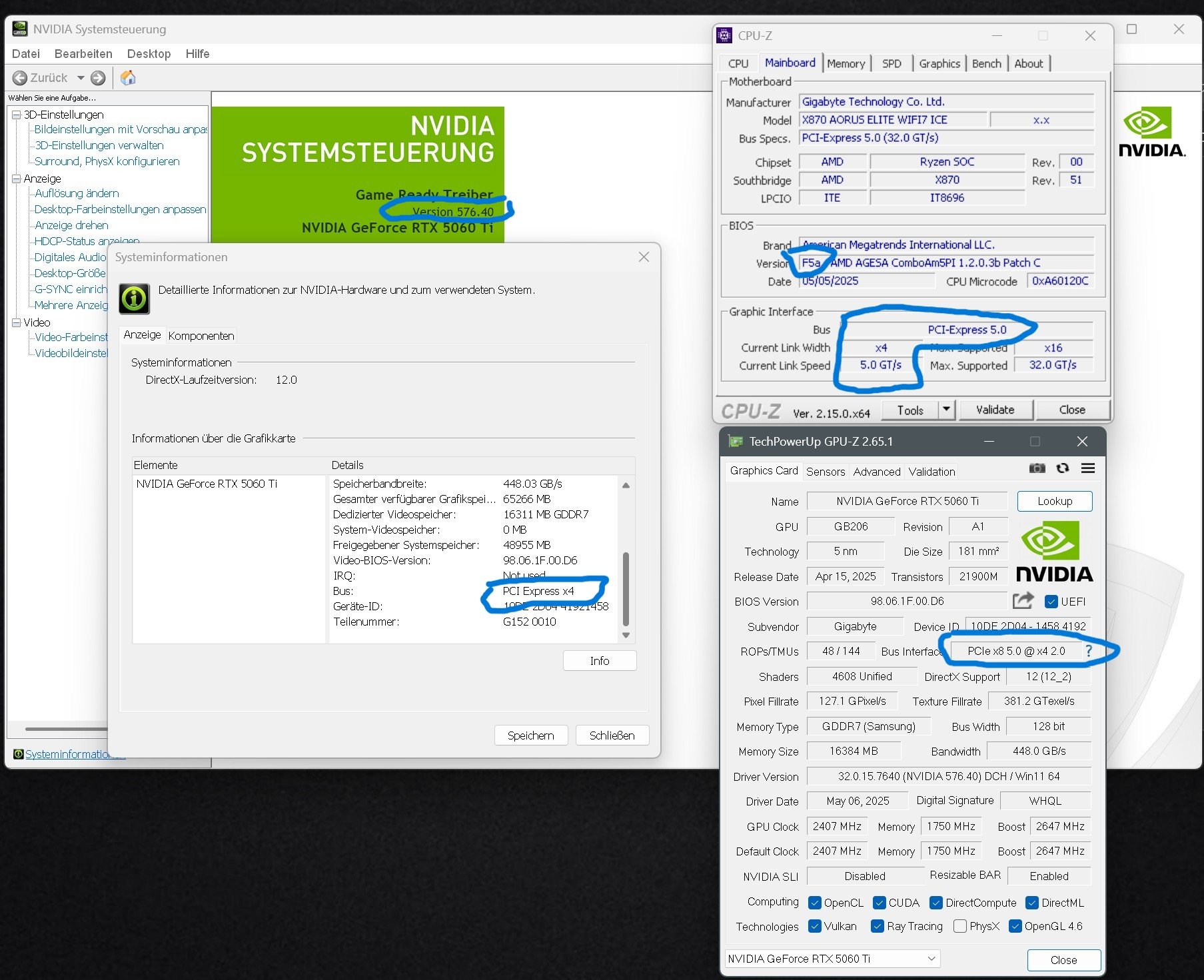
Task: Click the GPU-Z refresh icon
Action: coord(1063,468)
